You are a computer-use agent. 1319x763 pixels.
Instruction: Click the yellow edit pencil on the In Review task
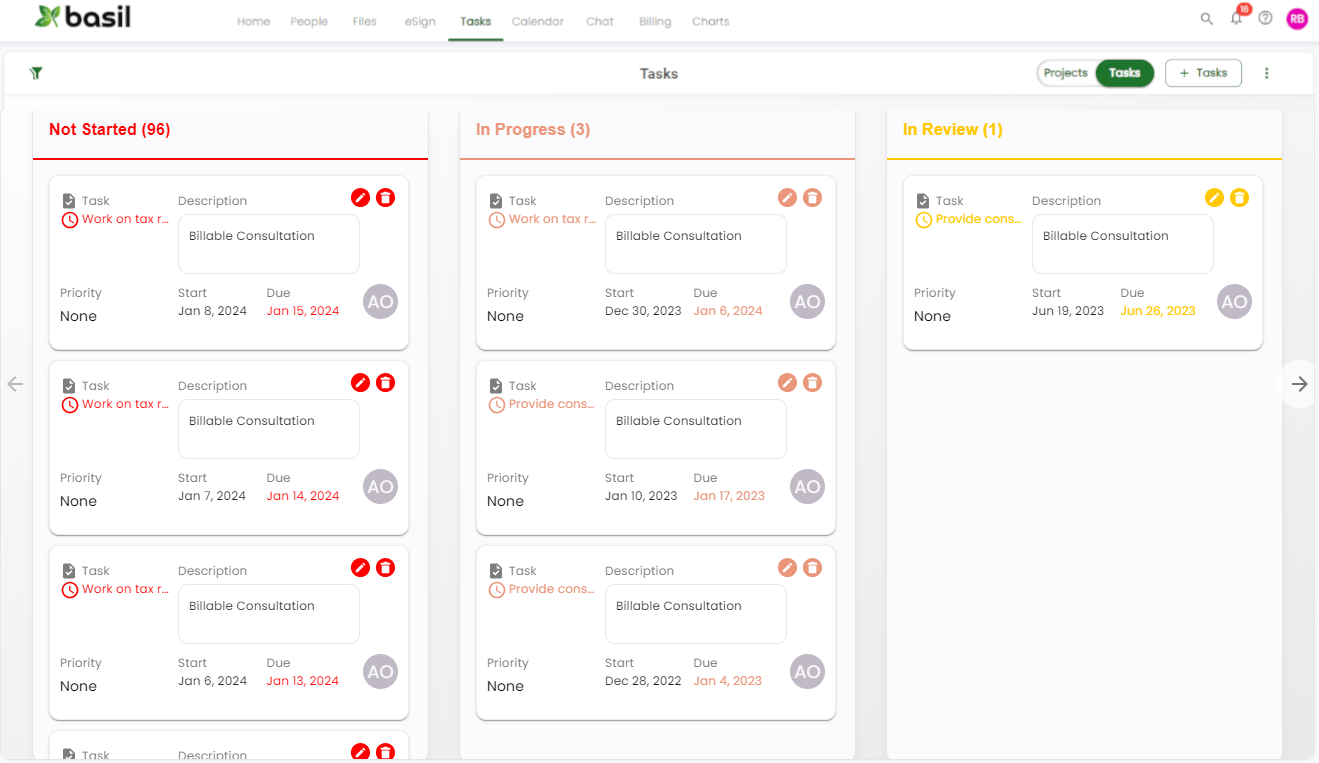coord(1213,197)
